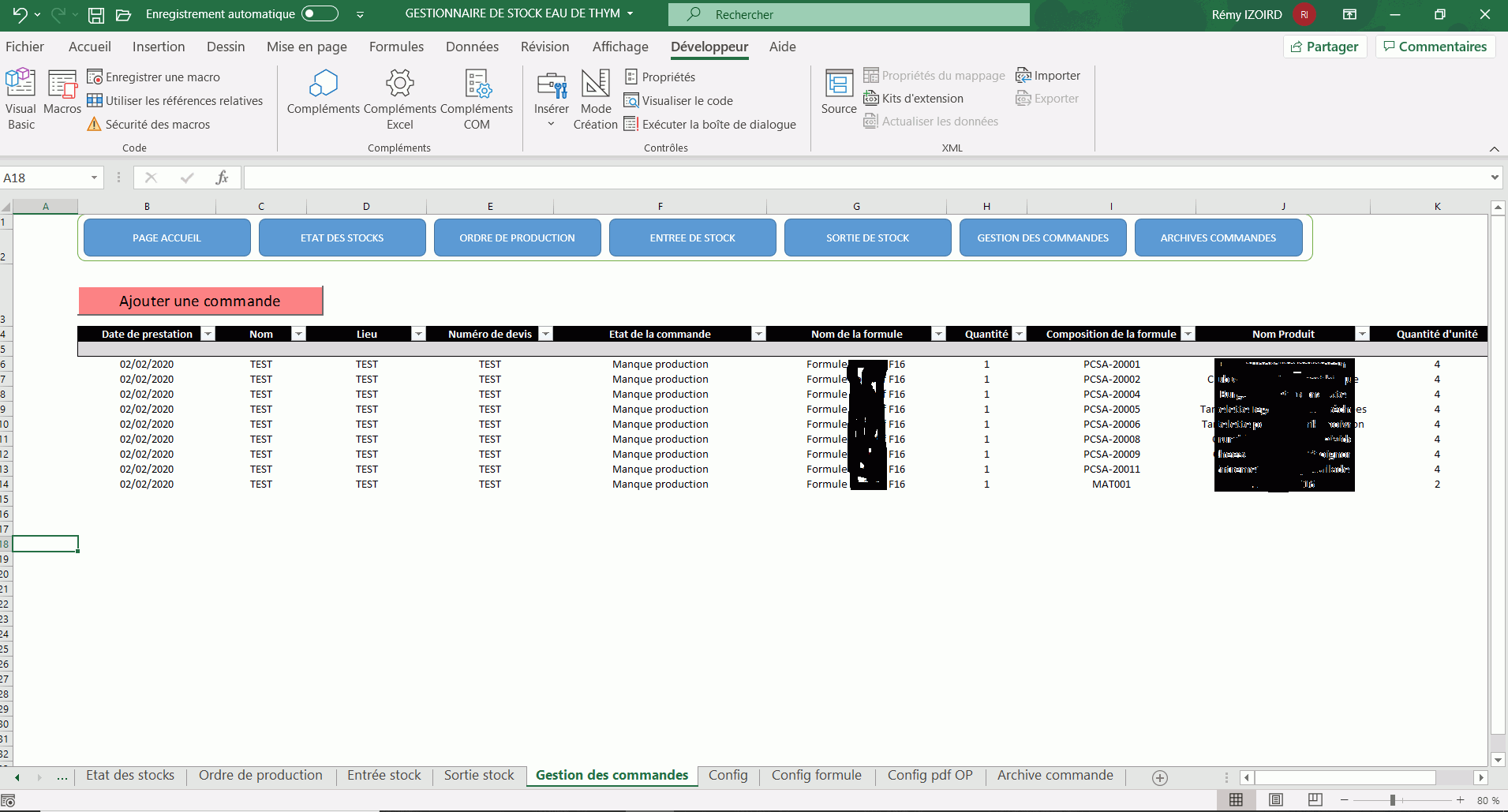1508x812 pixels.
Task: Add a new sheet with plus icon
Action: (1159, 778)
